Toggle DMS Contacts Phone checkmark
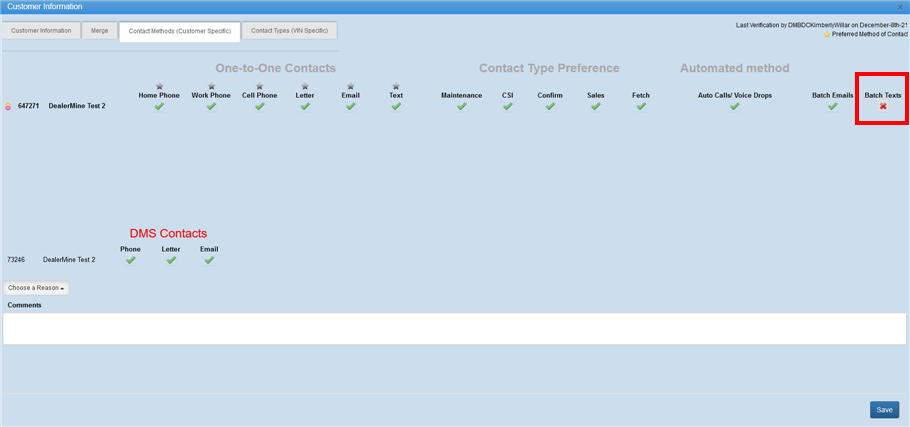The width and height of the screenshot is (910, 427). click(x=130, y=260)
